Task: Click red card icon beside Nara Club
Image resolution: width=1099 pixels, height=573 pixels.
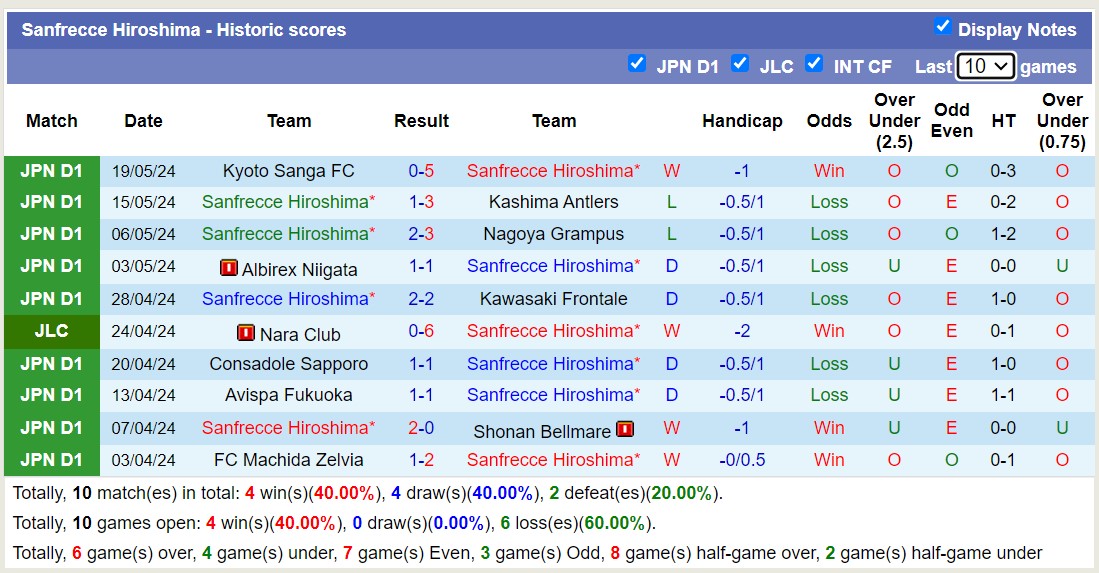Action: (246, 333)
